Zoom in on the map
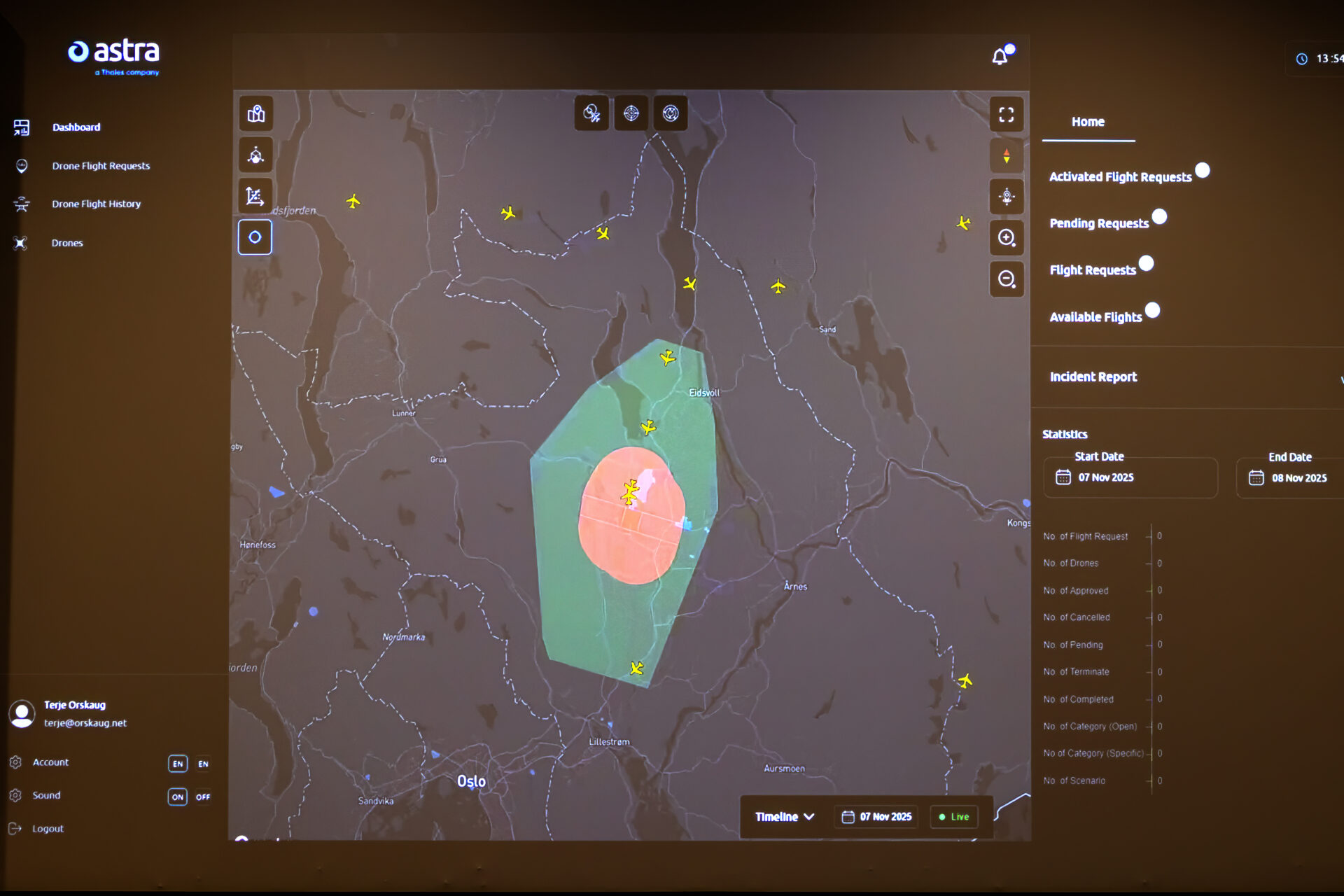 pyautogui.click(x=1007, y=238)
